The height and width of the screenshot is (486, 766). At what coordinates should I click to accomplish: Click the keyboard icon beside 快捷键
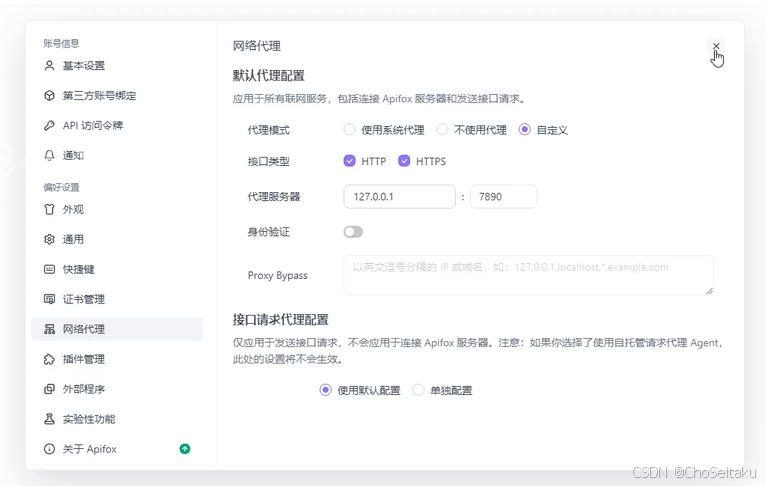[x=49, y=269]
